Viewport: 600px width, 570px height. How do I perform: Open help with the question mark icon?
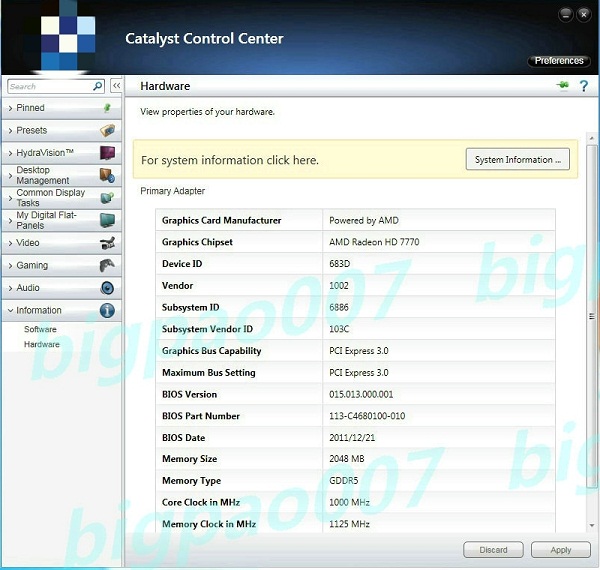(584, 86)
